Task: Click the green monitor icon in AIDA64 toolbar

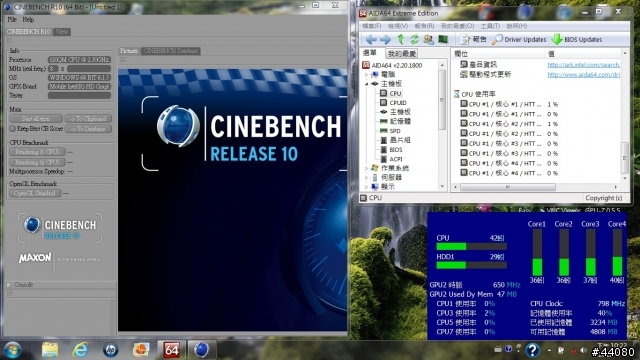Action: click(x=443, y=39)
